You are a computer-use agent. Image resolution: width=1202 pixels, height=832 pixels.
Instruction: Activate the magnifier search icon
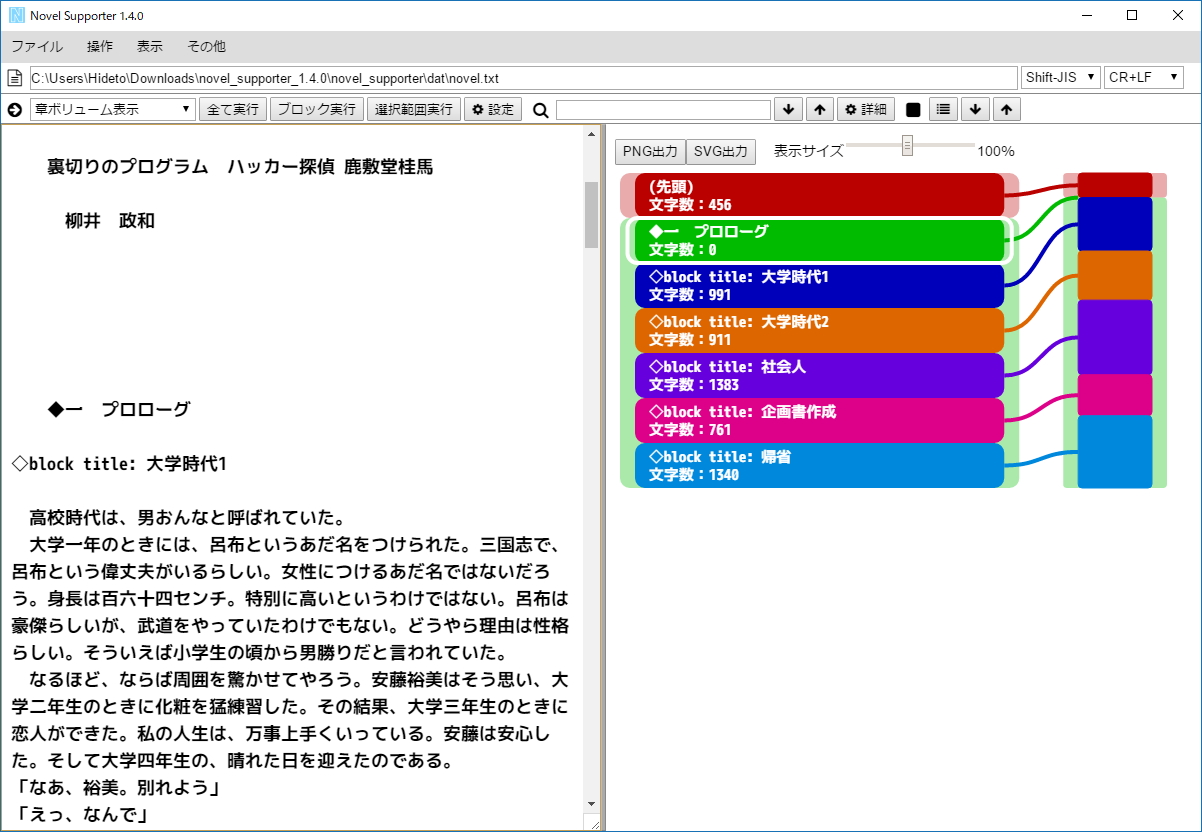[540, 110]
